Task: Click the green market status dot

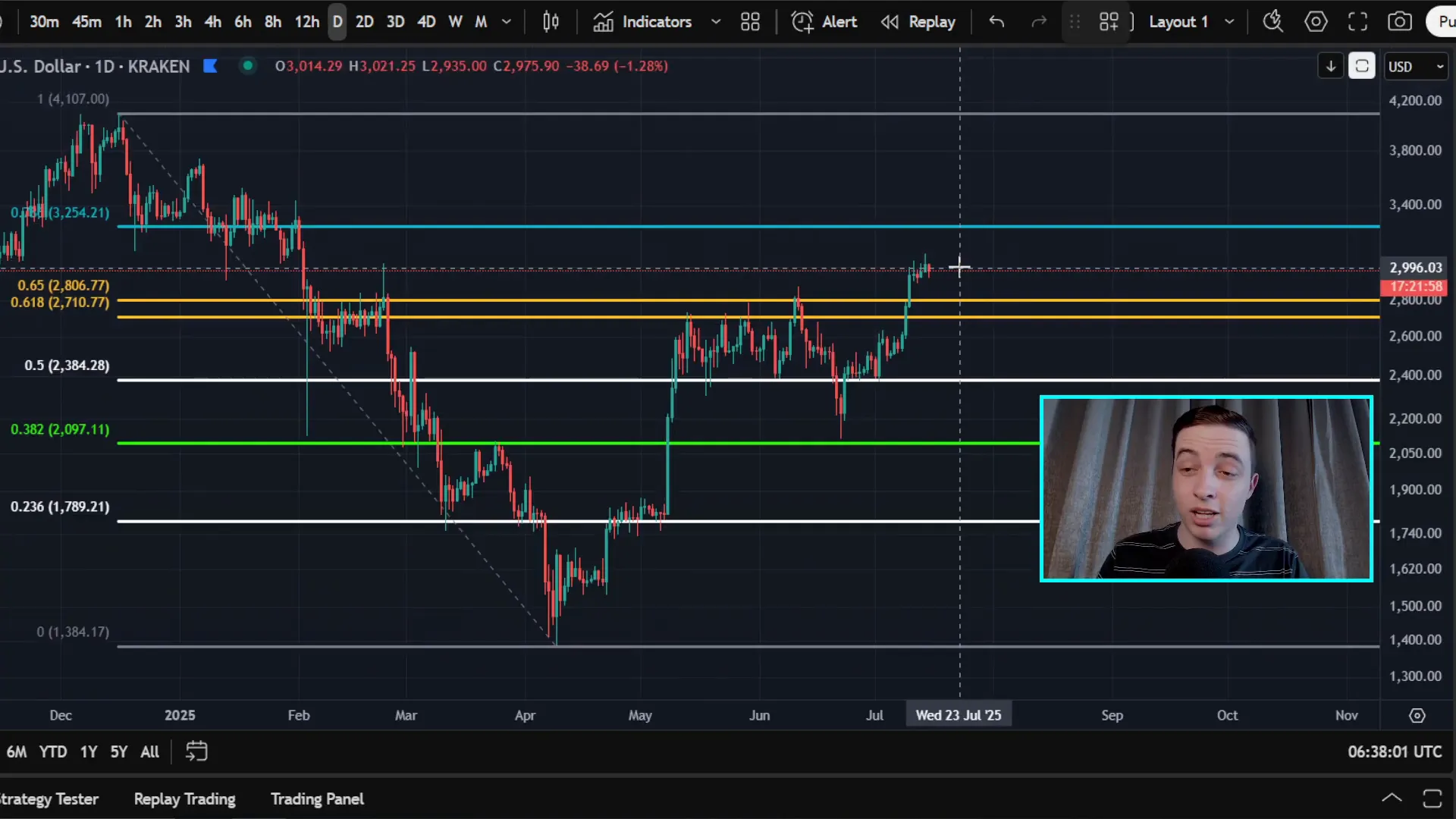Action: coord(247,66)
